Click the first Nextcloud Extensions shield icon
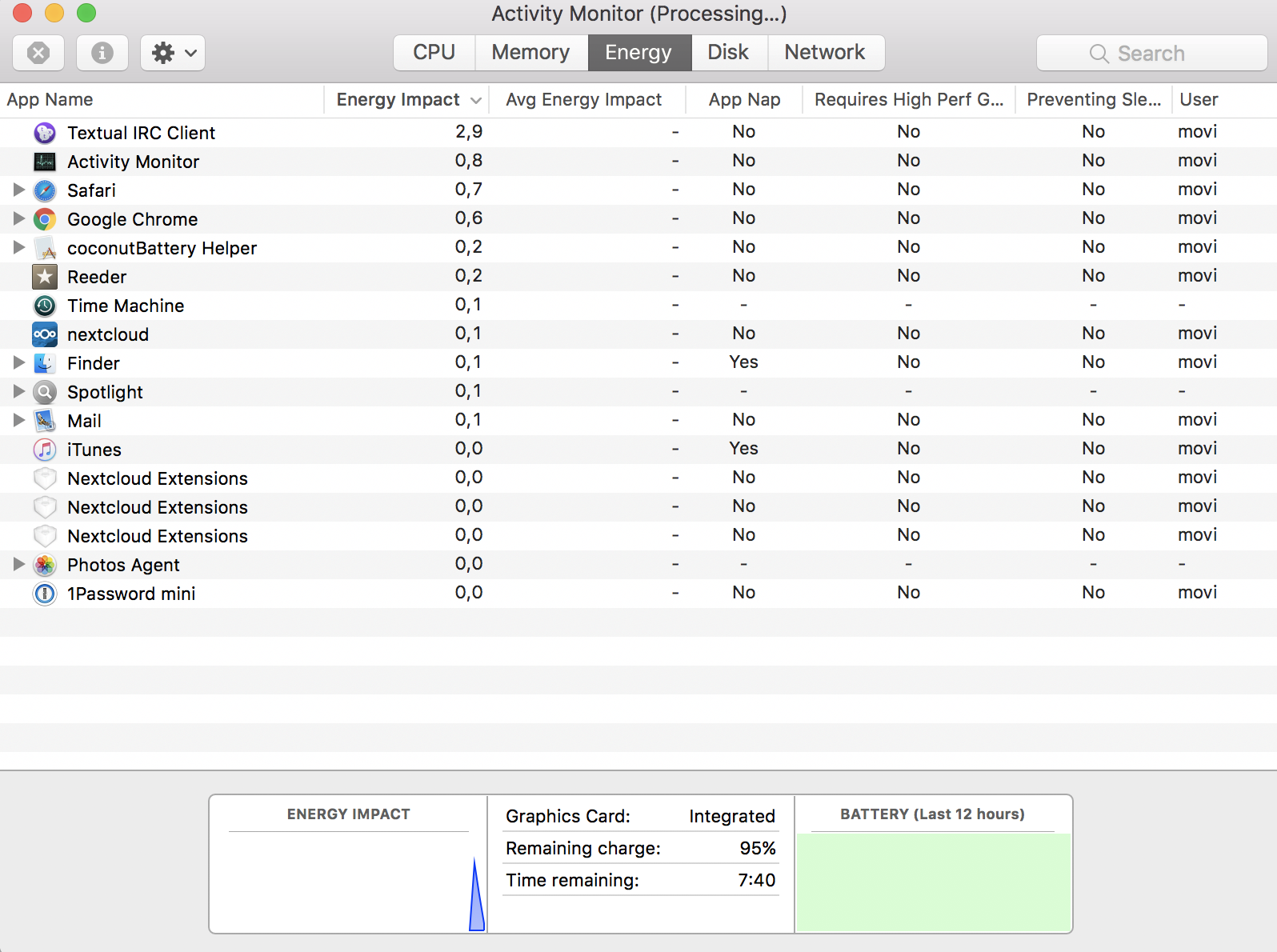 (45, 478)
